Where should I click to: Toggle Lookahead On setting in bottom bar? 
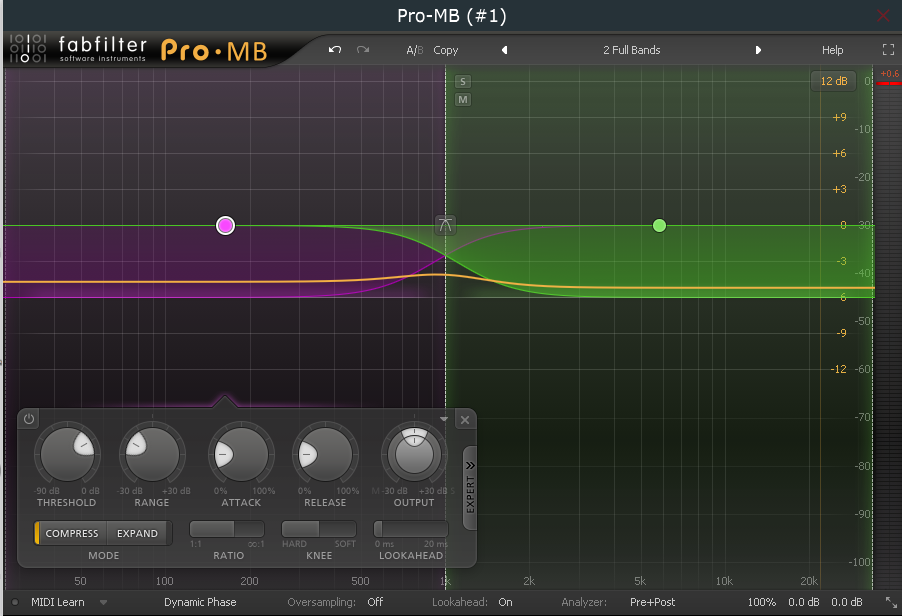[505, 602]
